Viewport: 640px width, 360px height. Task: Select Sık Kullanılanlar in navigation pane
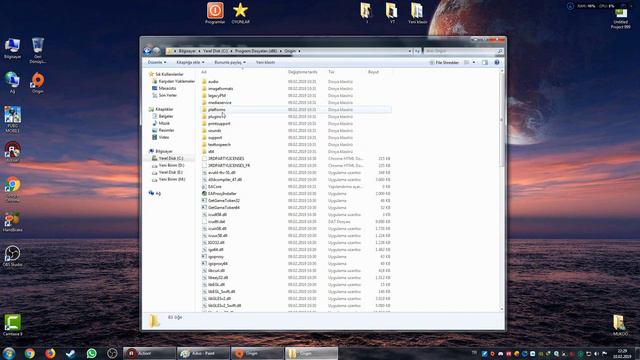tap(169, 74)
